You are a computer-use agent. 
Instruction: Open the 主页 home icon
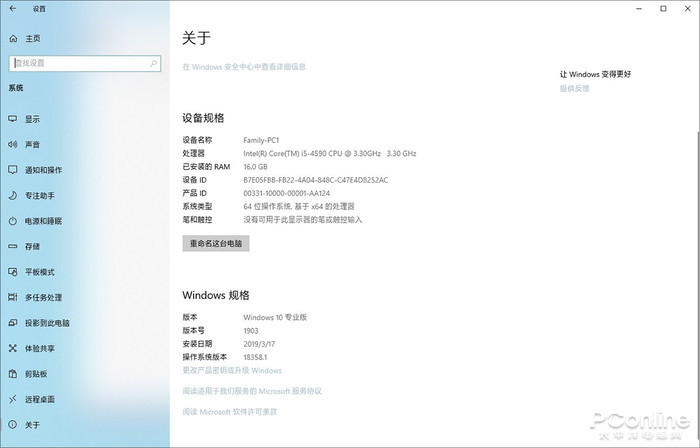13,38
